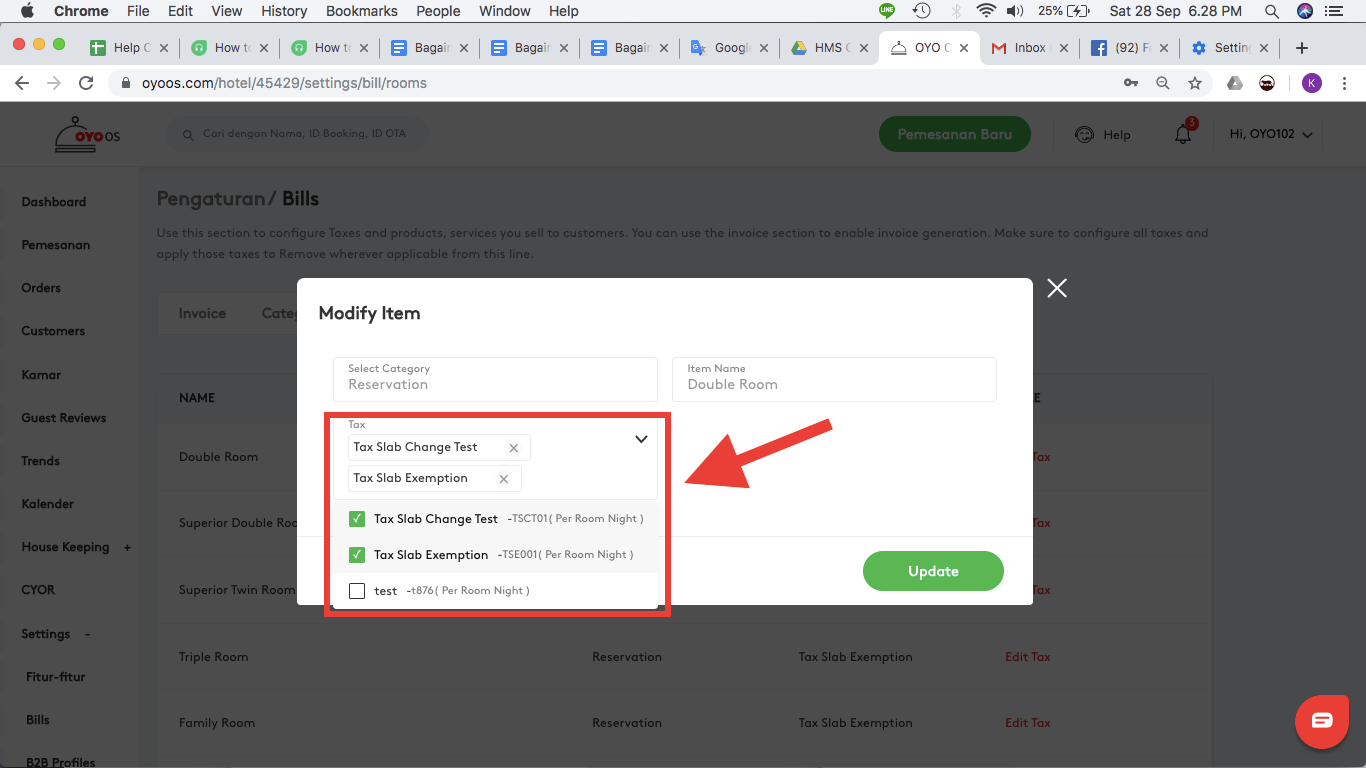Viewport: 1366px width, 768px height.
Task: Click the volume icon in menu bar
Action: click(x=1016, y=11)
